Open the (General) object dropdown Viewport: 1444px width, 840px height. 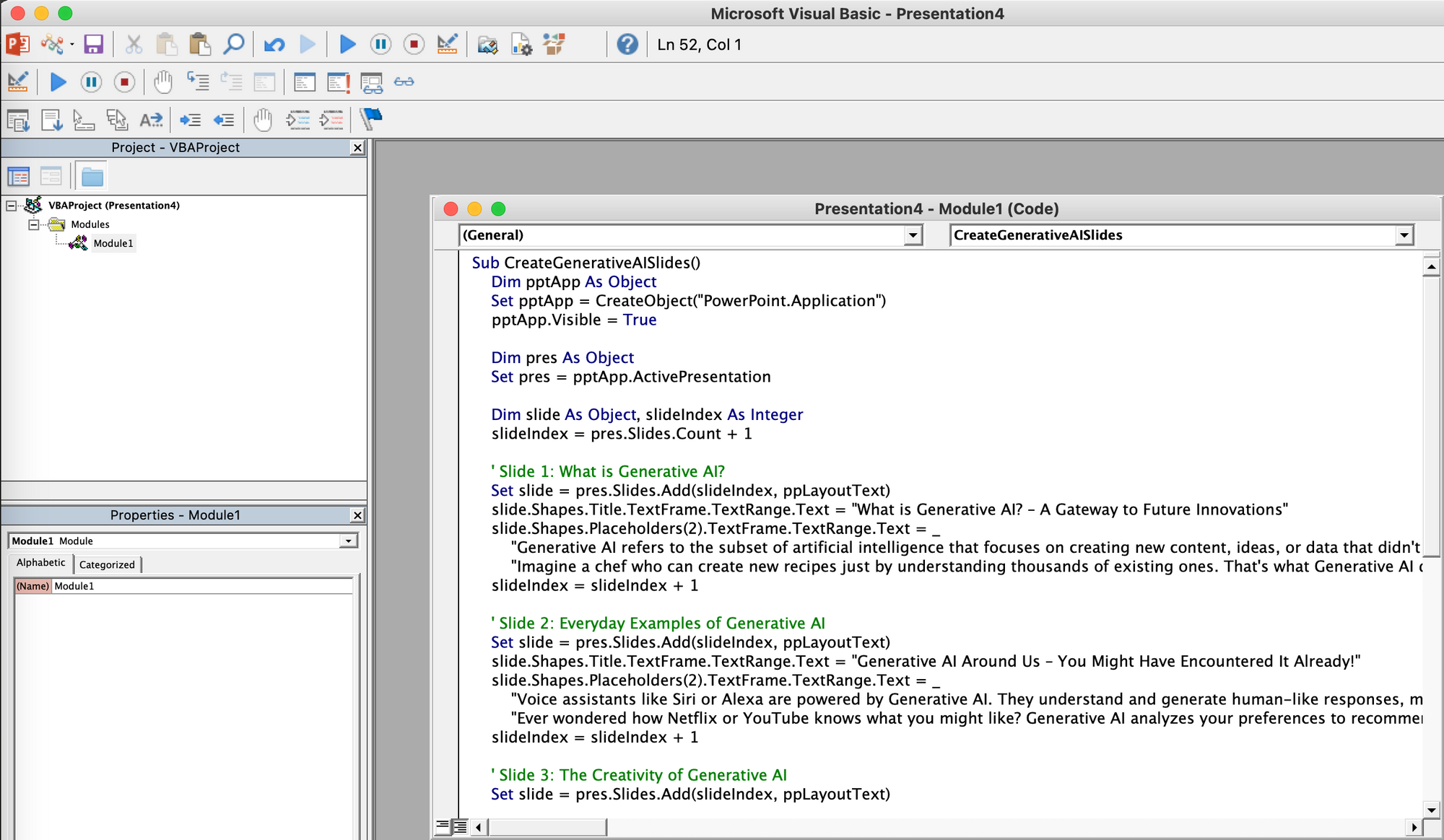click(x=913, y=235)
